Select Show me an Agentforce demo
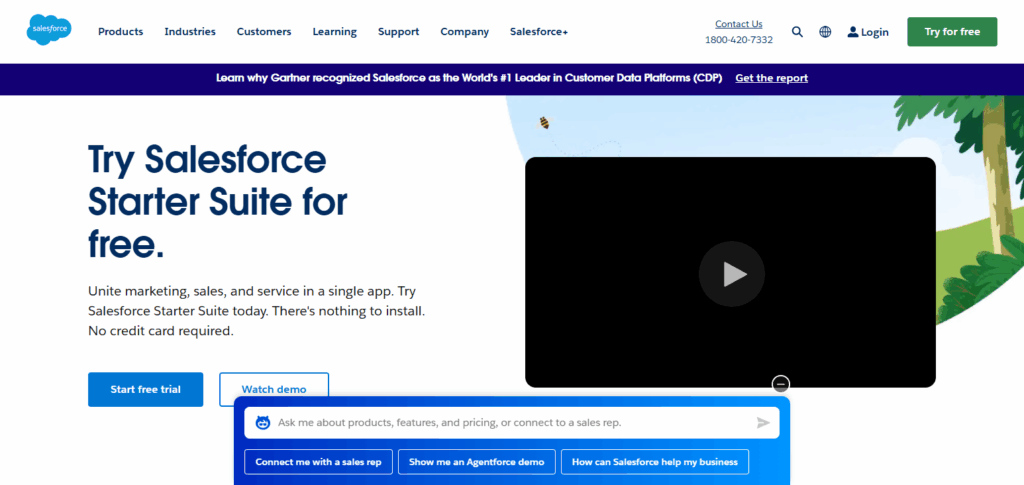Screen dimensions: 1024x485 point(477,462)
